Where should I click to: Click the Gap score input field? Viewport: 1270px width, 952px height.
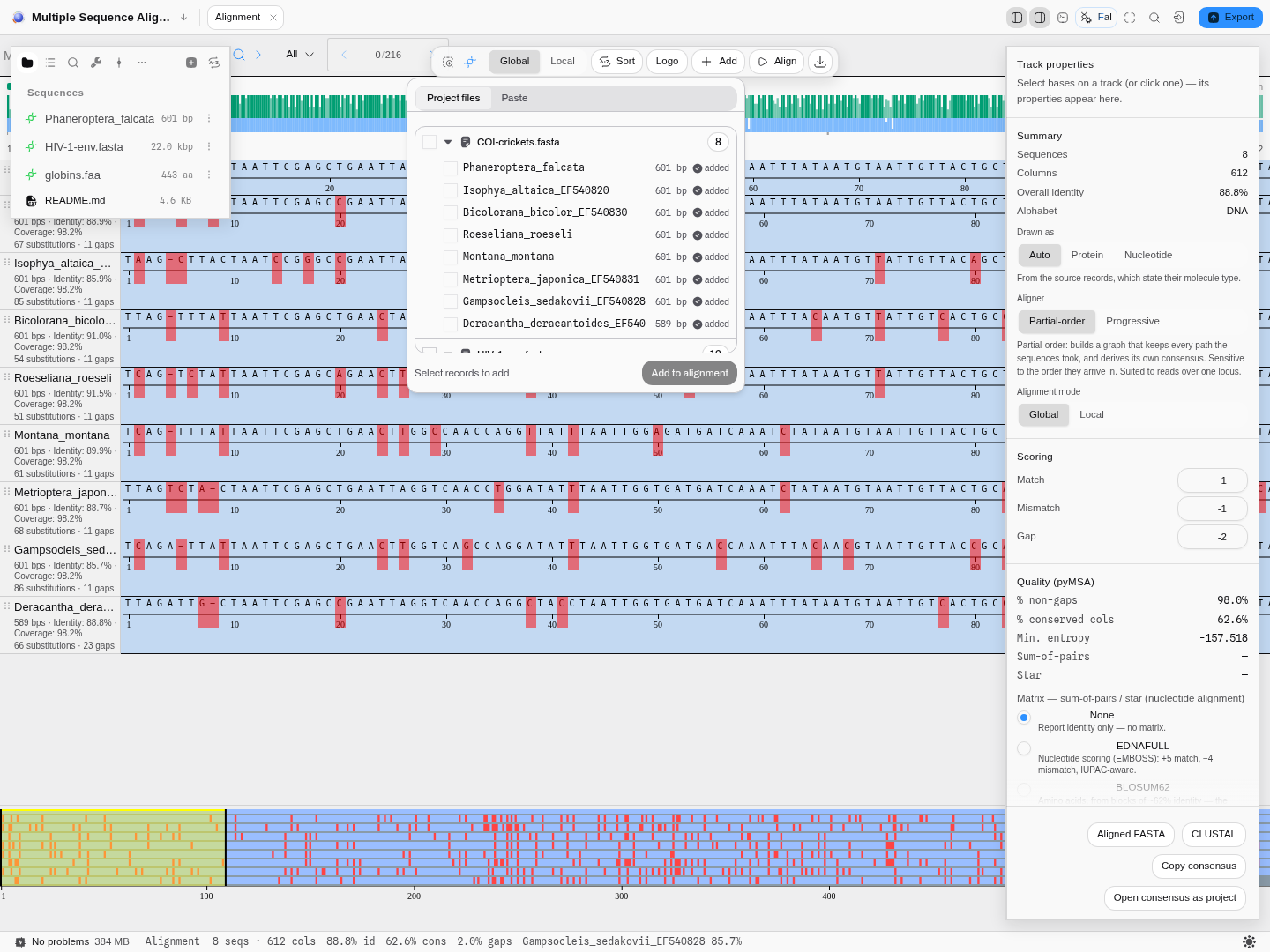click(1212, 537)
